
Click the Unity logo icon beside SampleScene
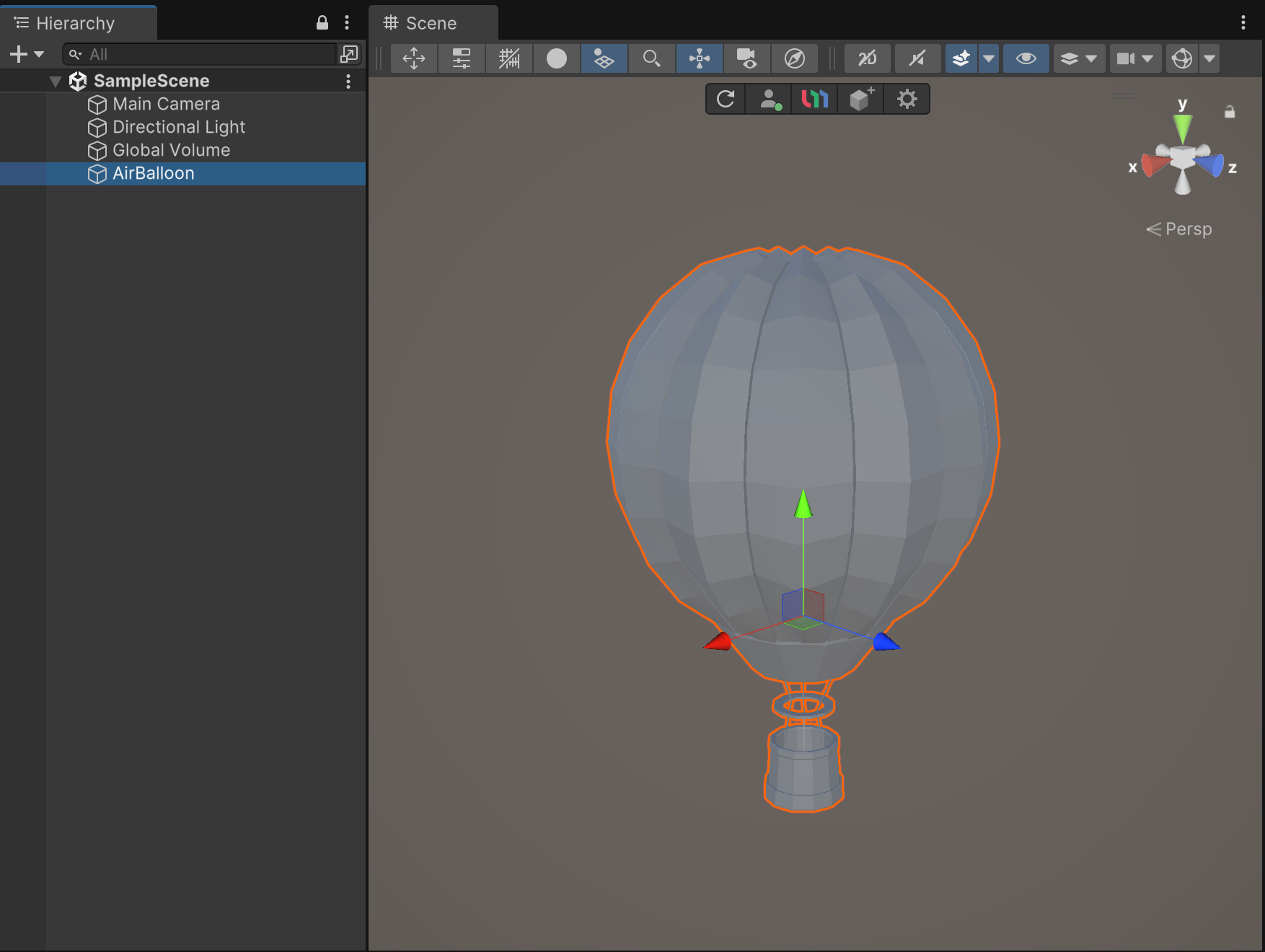click(78, 81)
